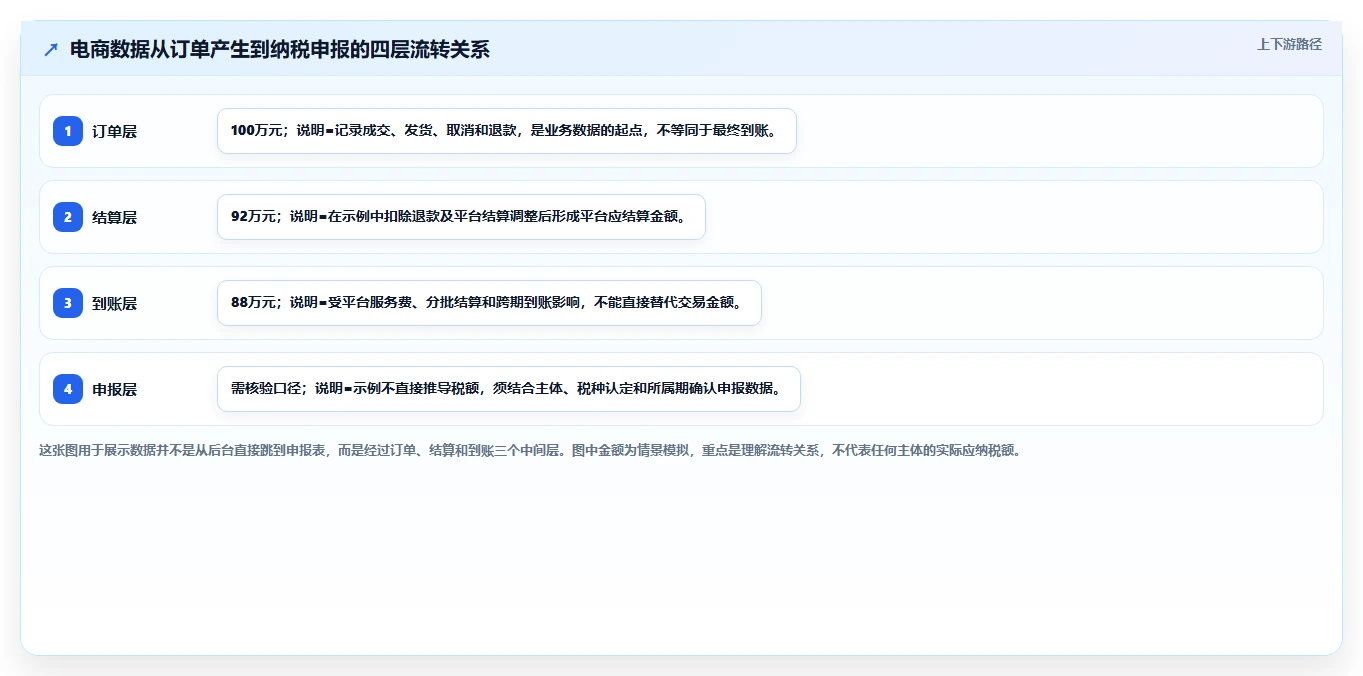Click the page title about 四层流转关系

[280, 49]
